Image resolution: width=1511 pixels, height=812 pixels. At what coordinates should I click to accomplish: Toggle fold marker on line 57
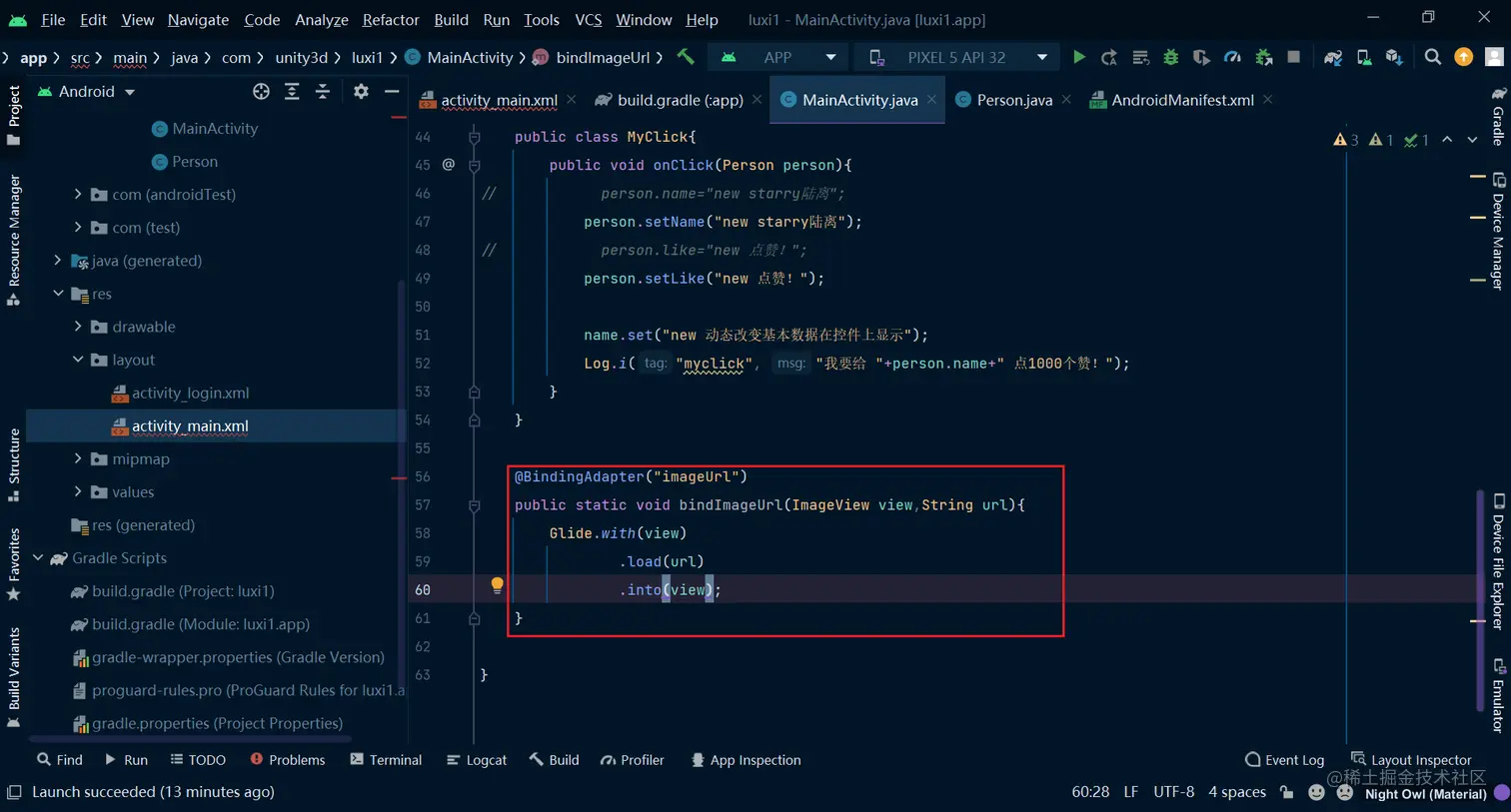click(475, 505)
